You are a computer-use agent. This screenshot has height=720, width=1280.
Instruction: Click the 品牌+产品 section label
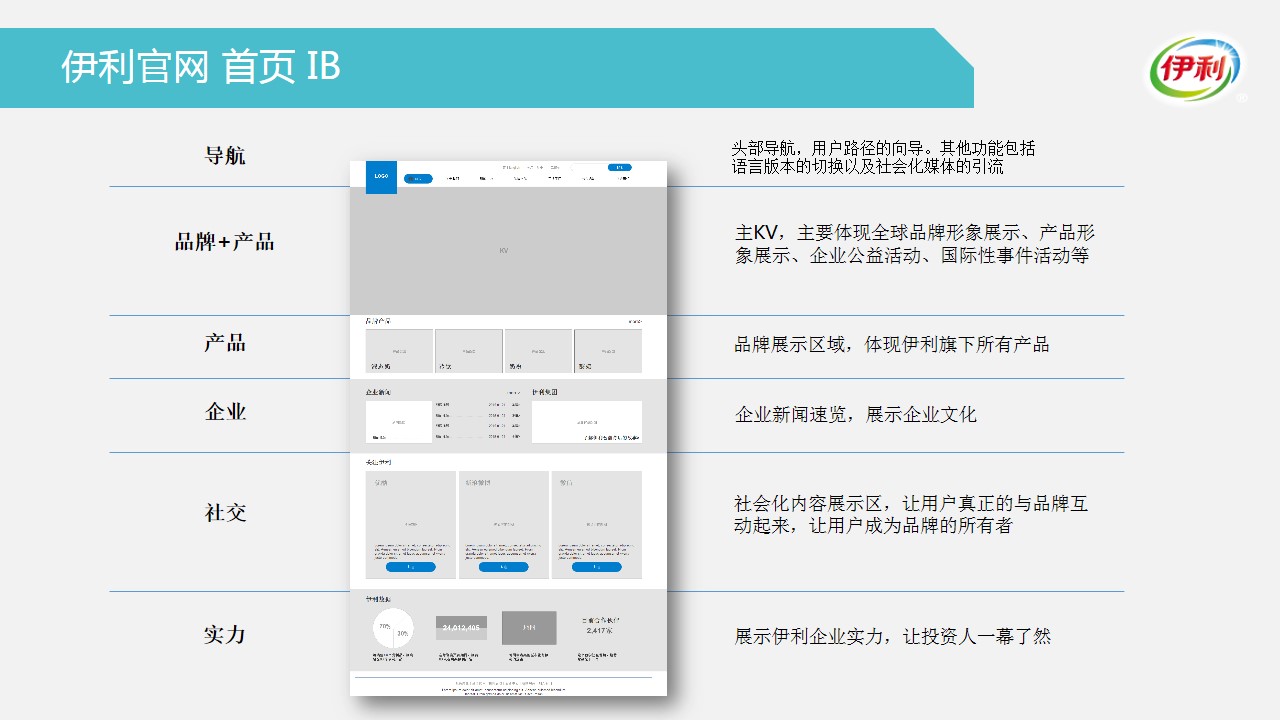(225, 242)
